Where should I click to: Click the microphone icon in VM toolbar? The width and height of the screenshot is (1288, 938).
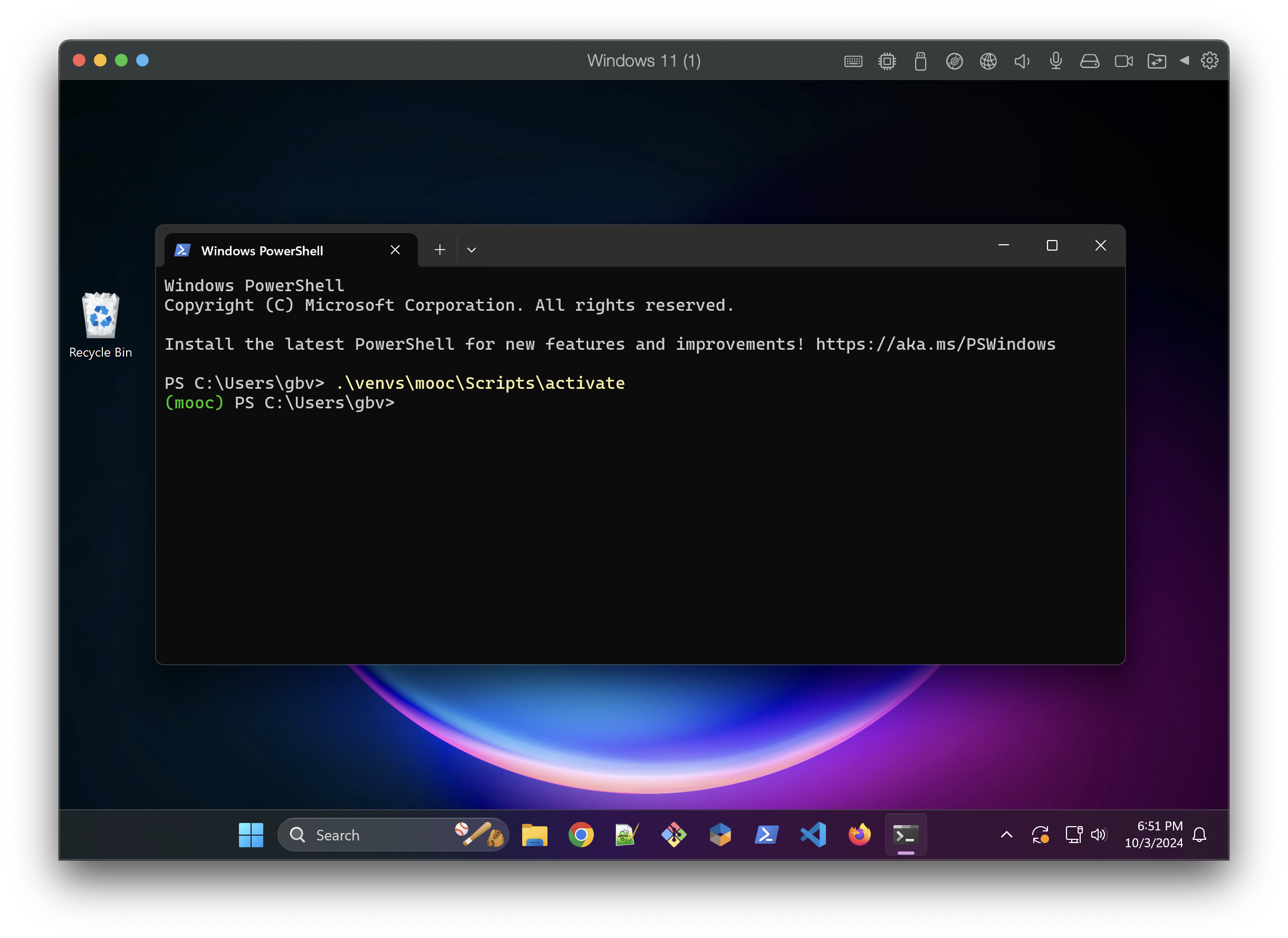coord(1056,61)
